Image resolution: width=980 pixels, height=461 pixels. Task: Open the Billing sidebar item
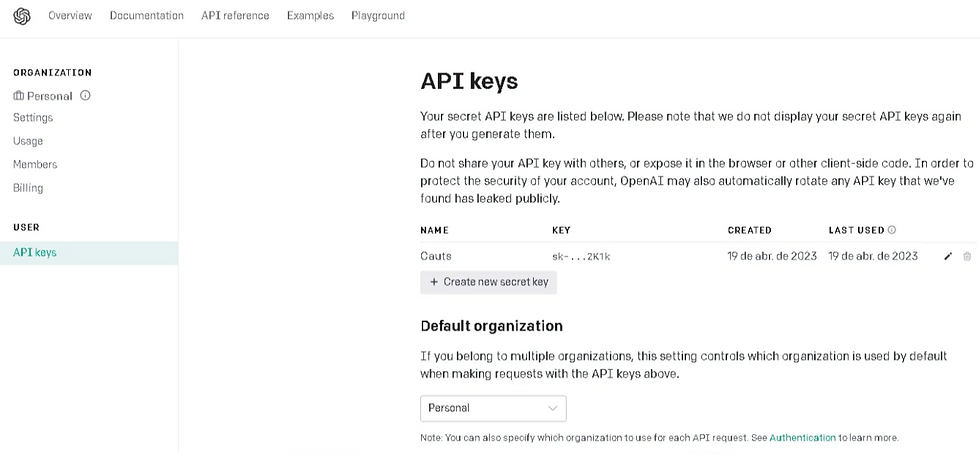click(28, 188)
